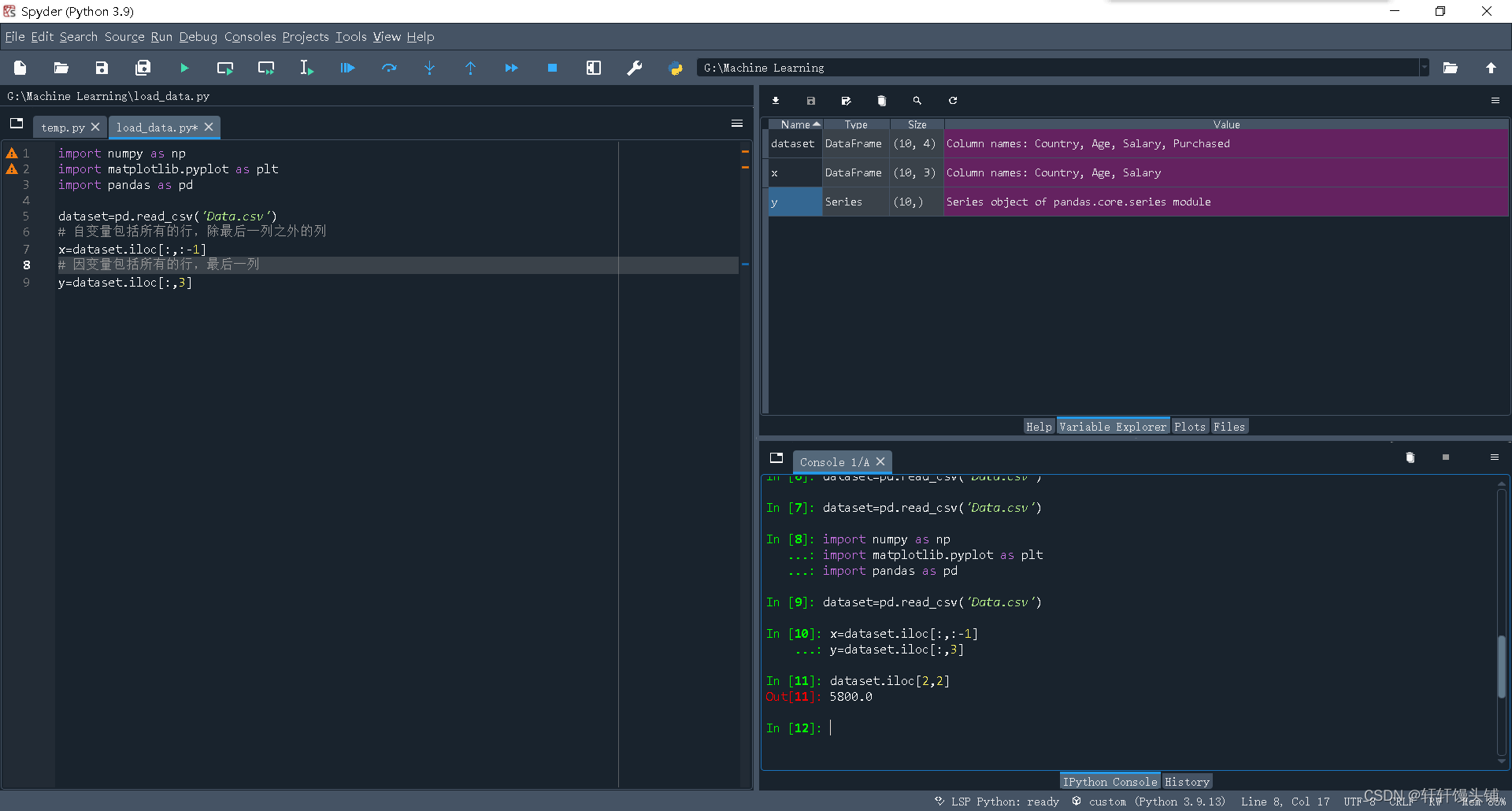Close the load_data.py tab

pos(209,127)
